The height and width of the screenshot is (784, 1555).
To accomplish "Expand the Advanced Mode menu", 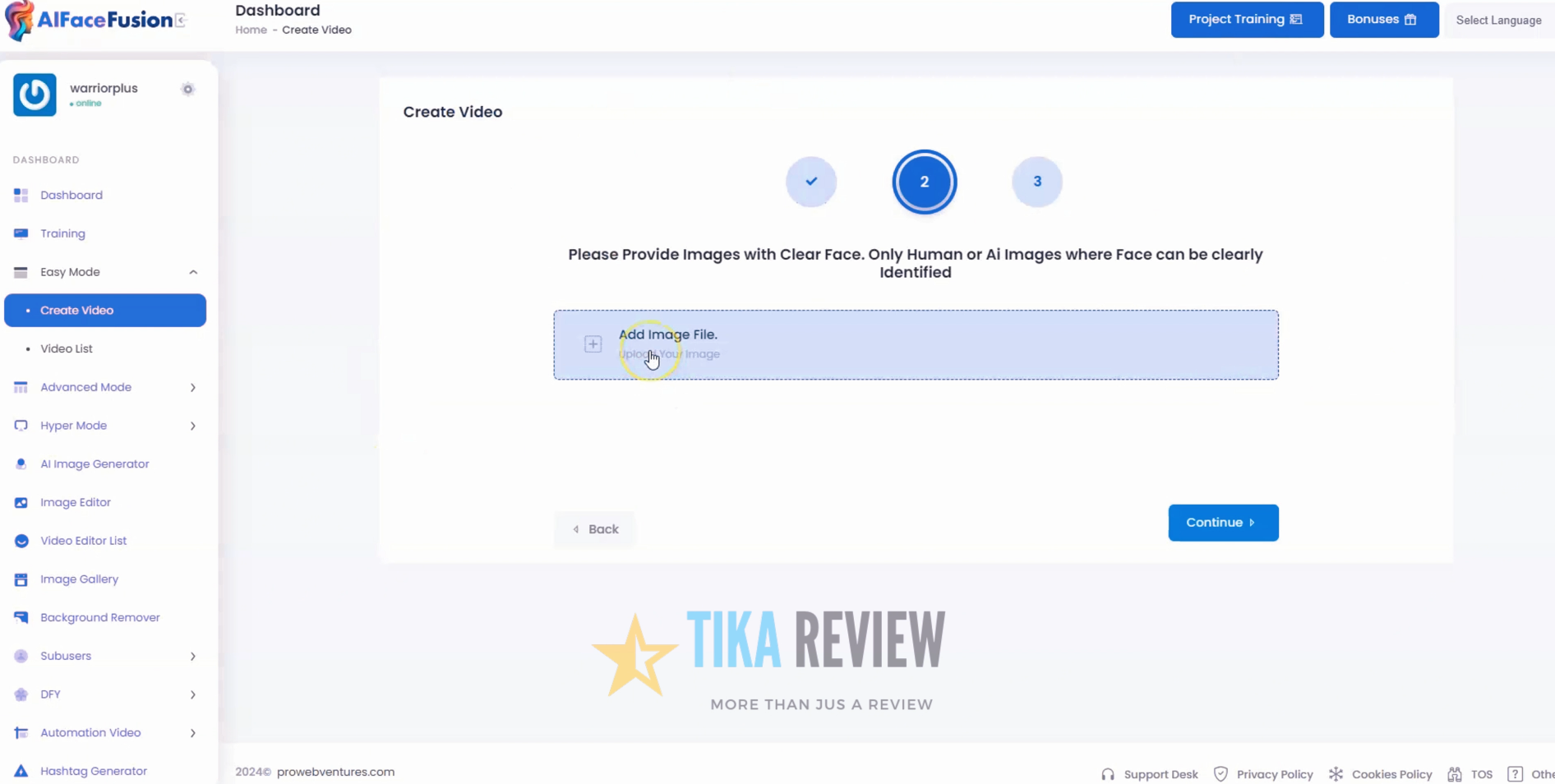I will pos(192,387).
